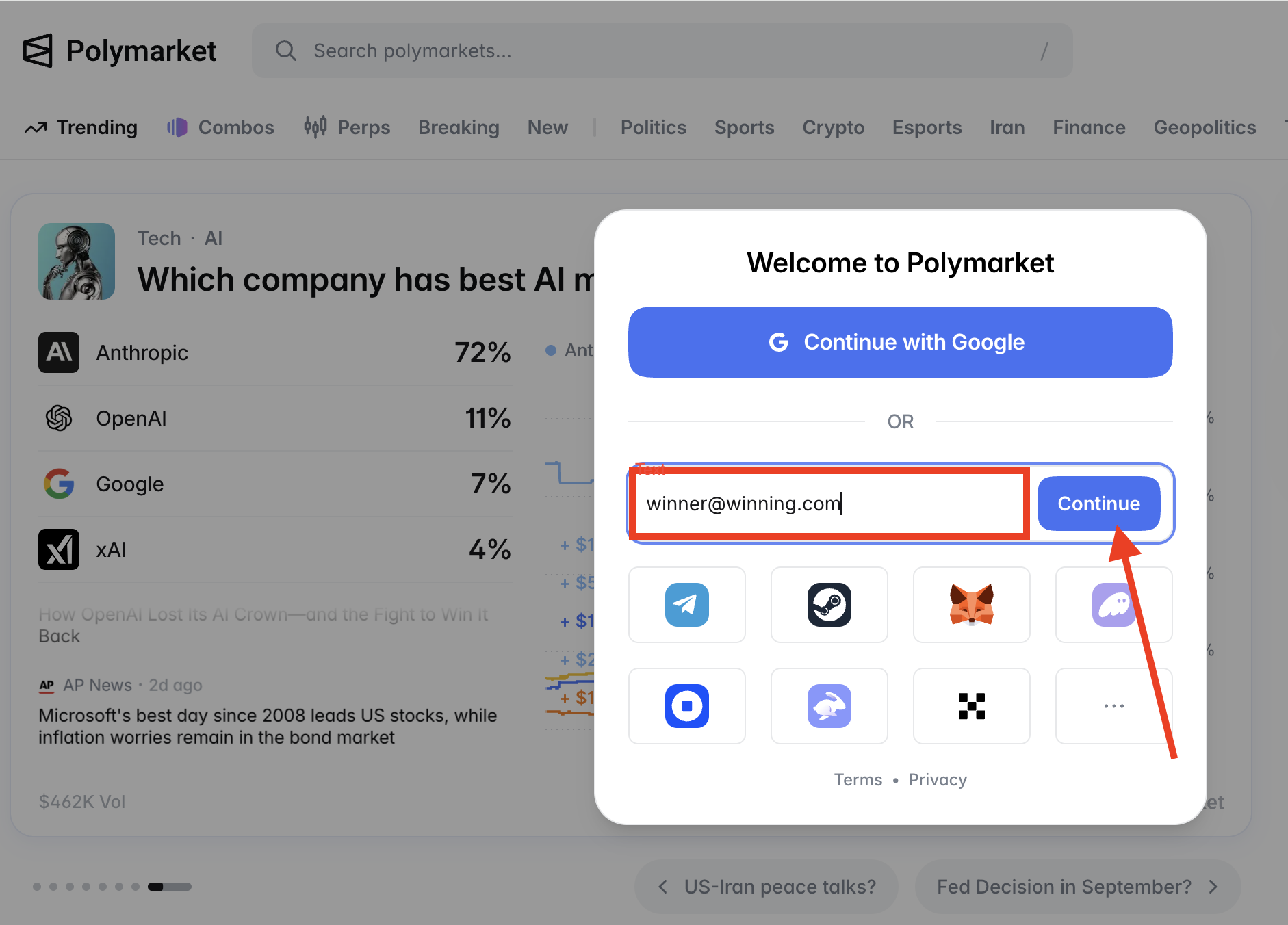The height and width of the screenshot is (925, 1288).
Task: Switch to the Perps tab
Action: 347,127
